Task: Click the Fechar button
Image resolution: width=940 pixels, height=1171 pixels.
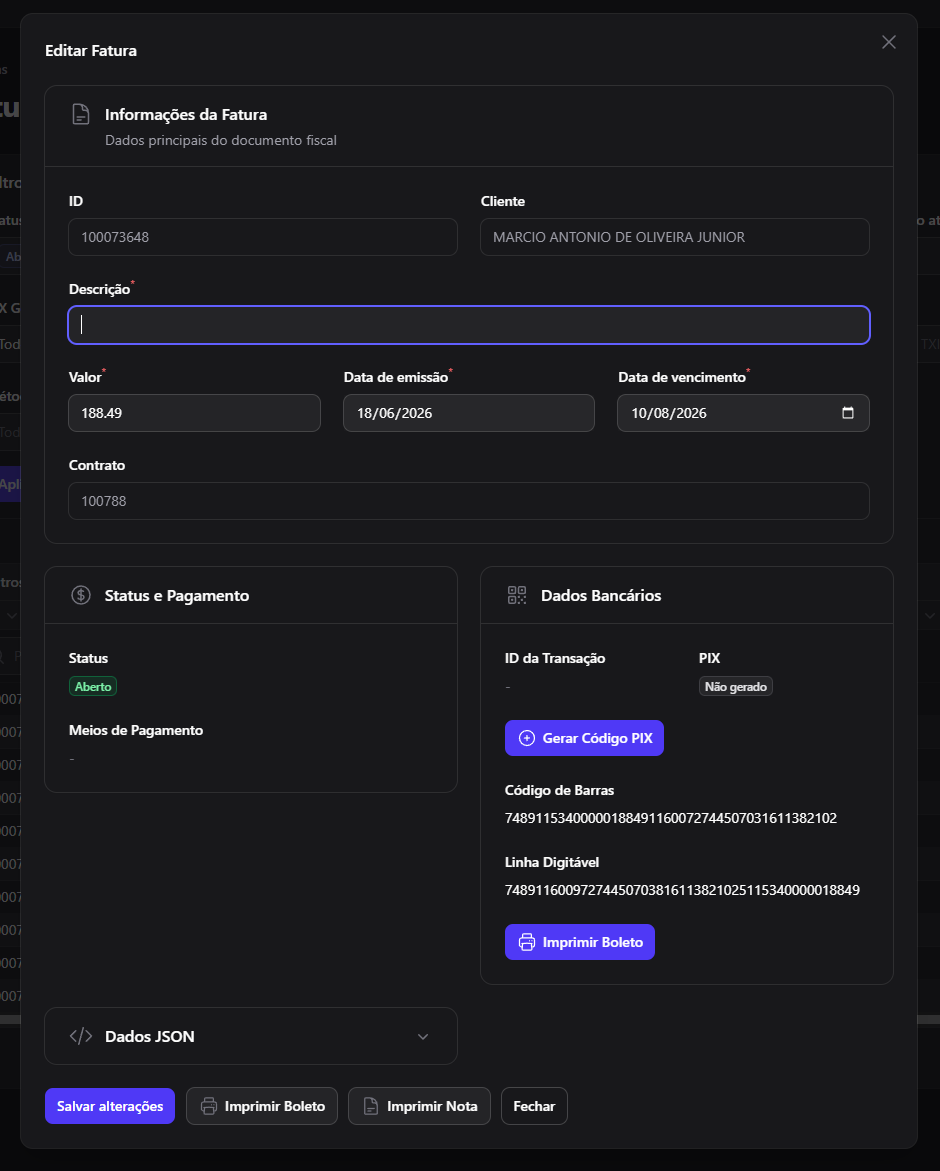Action: point(534,1106)
